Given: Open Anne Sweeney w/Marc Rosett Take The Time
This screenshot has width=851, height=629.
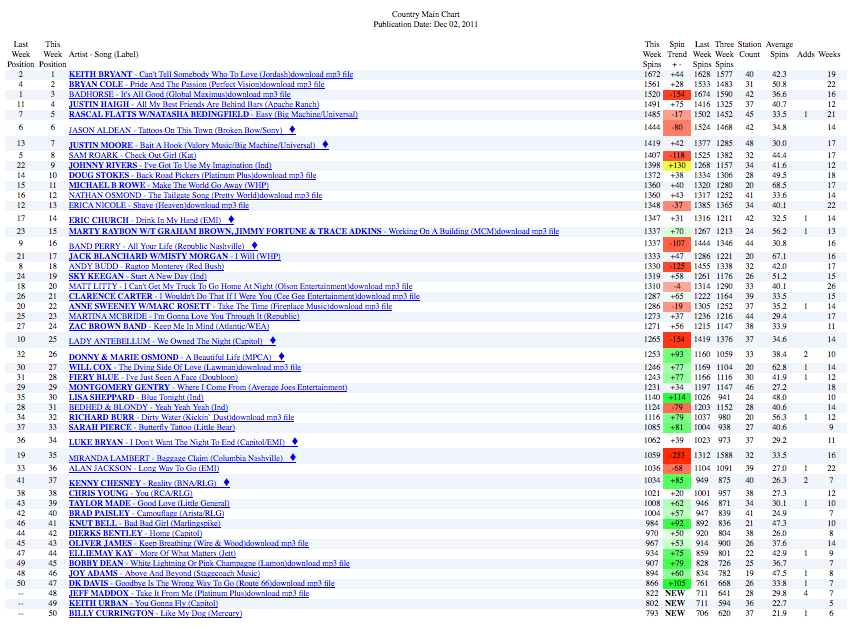Looking at the screenshot, I should click(230, 306).
